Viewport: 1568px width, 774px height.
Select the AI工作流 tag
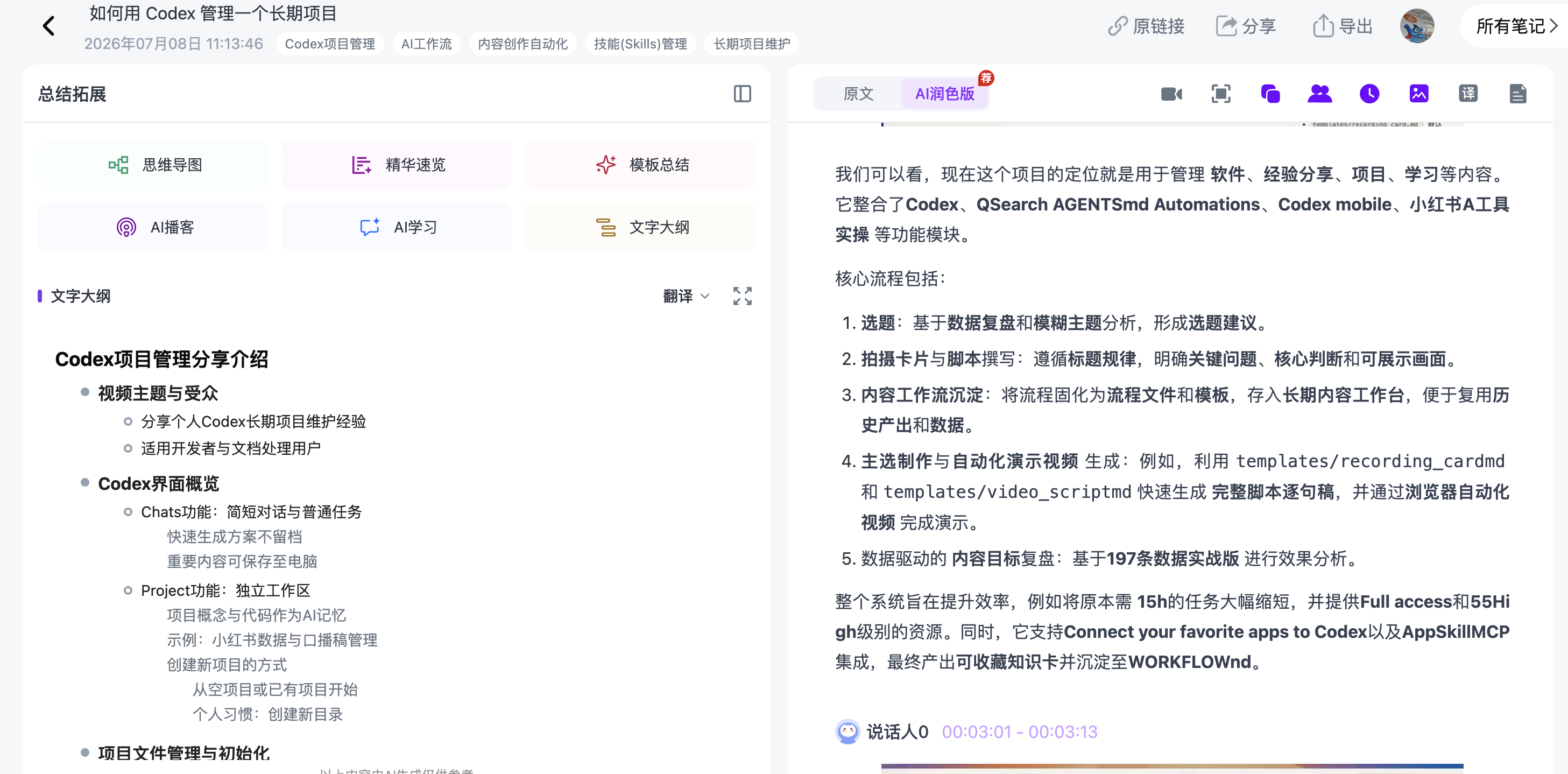pyautogui.click(x=426, y=44)
